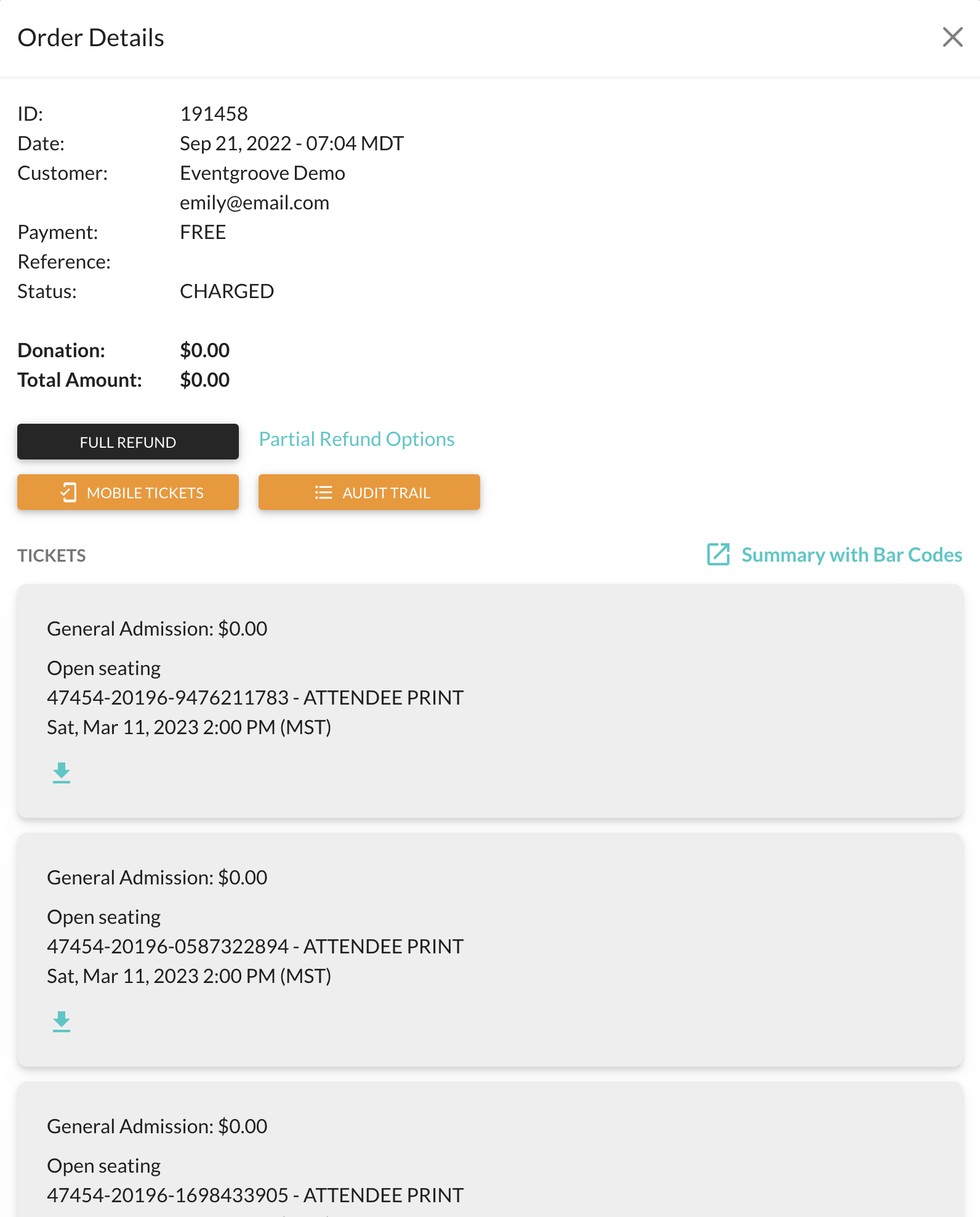Image resolution: width=980 pixels, height=1217 pixels.
Task: Click the phone icon in Mobile Tickets
Action: [68, 493]
